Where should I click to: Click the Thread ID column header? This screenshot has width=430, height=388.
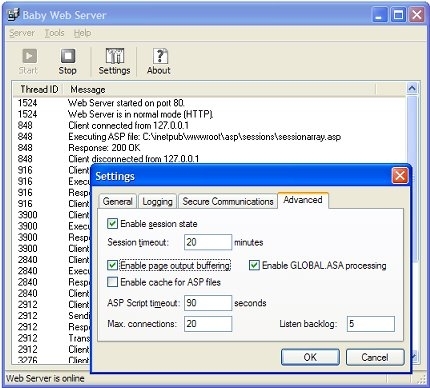39,89
